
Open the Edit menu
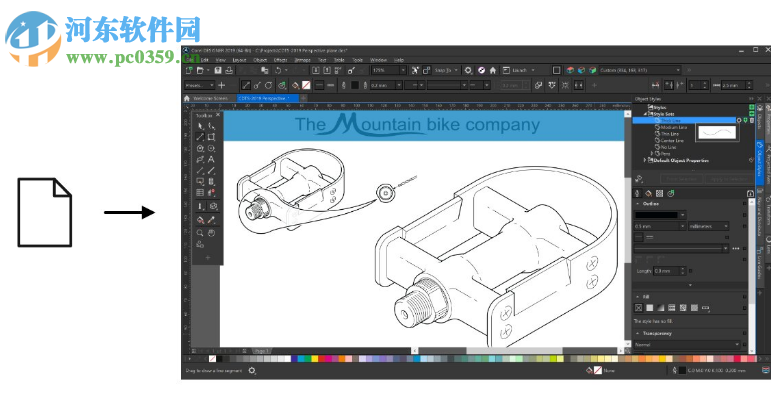tap(205, 60)
